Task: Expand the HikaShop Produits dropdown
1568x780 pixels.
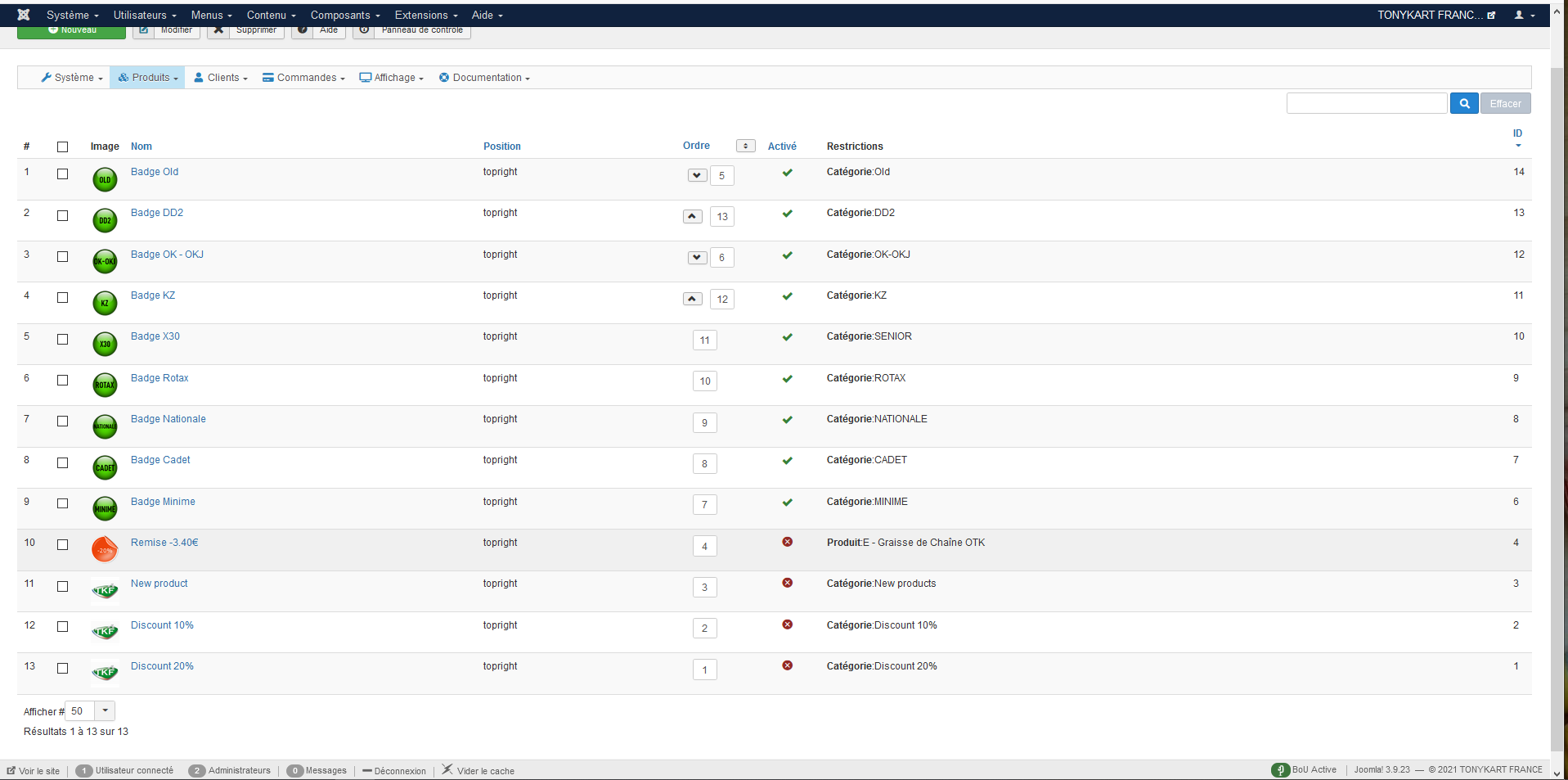Action: [147, 78]
